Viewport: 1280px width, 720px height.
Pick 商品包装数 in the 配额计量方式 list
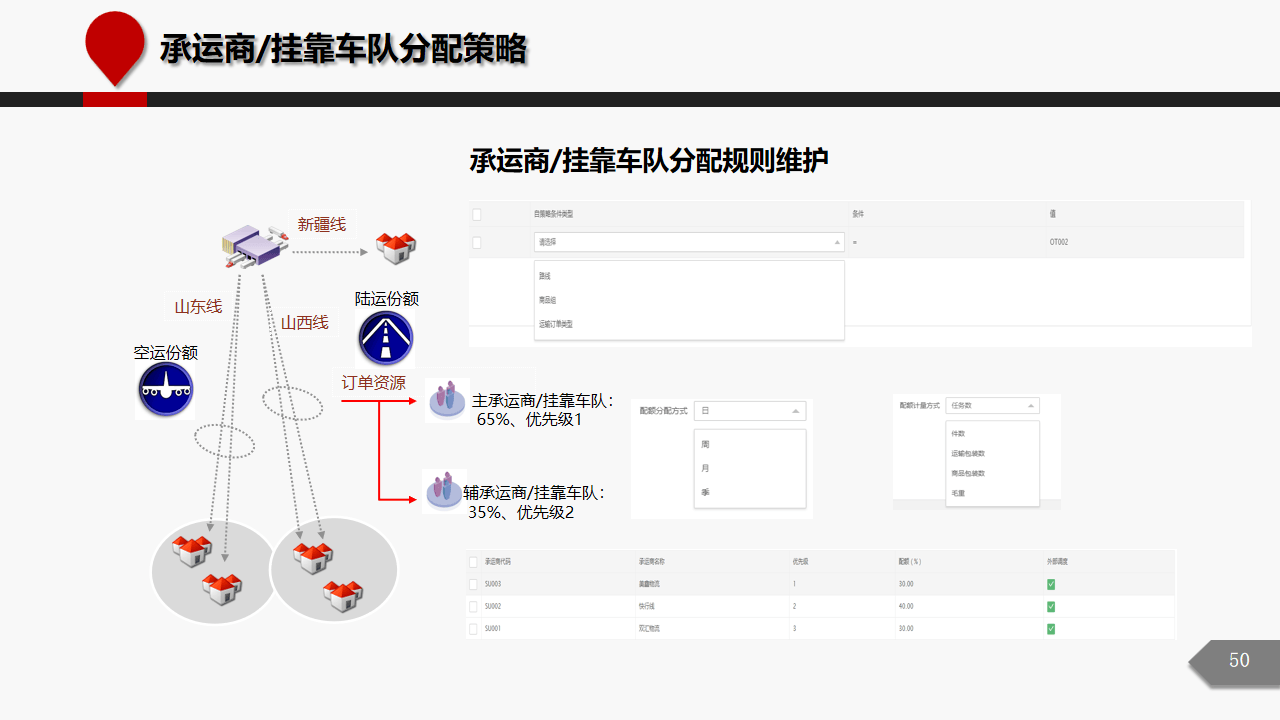993,473
